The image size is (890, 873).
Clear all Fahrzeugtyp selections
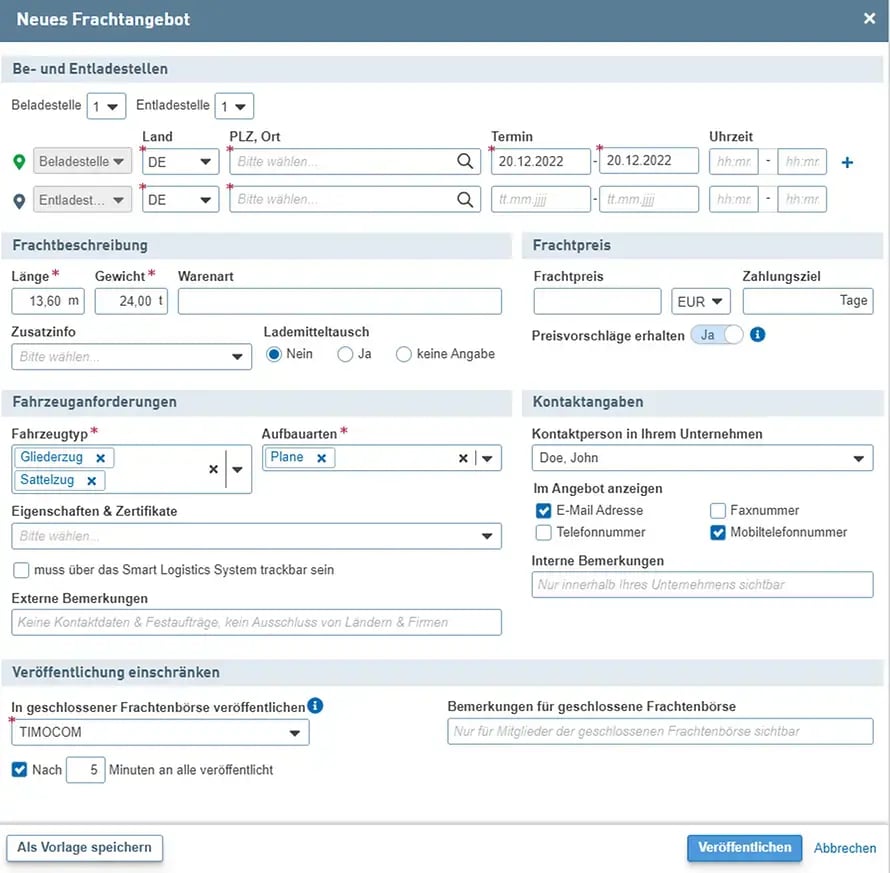tap(213, 469)
